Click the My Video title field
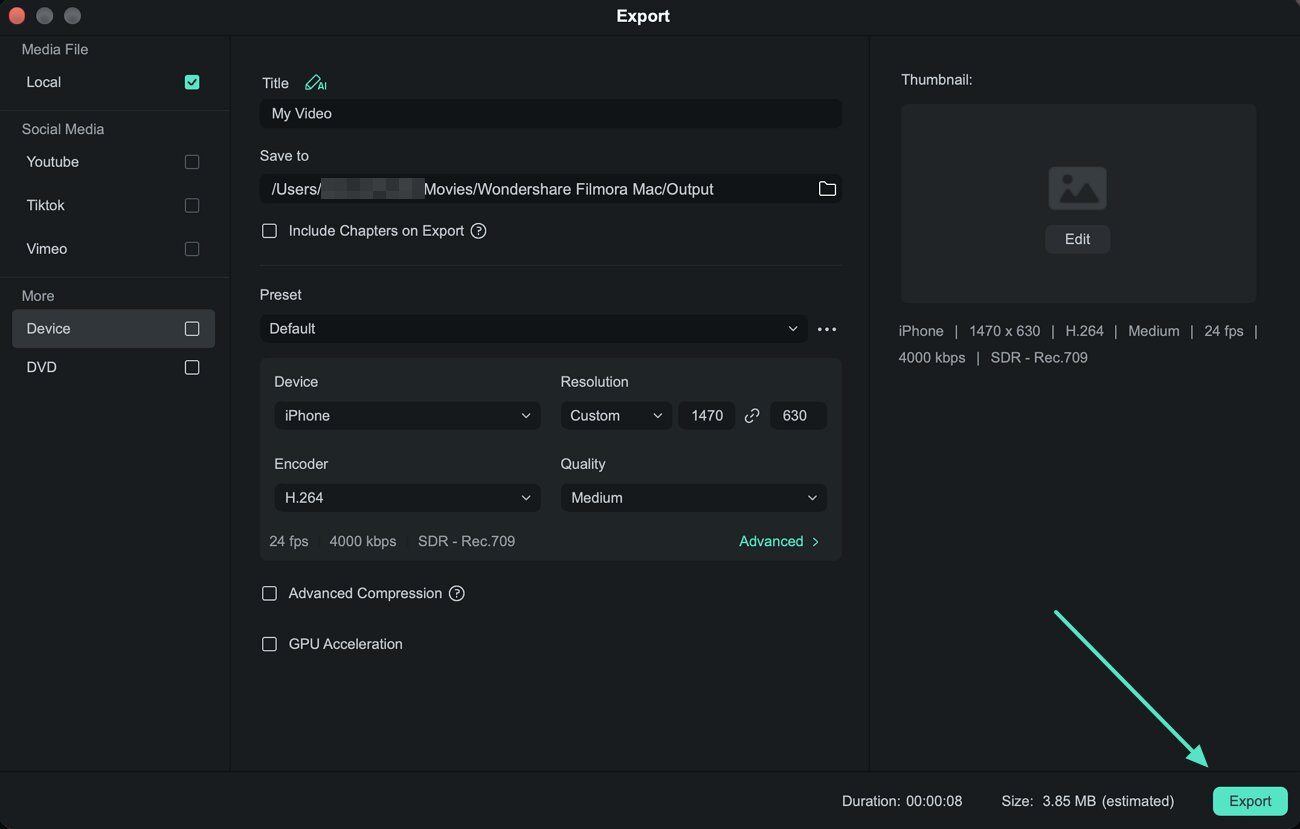The image size is (1300, 829). pyautogui.click(x=550, y=114)
